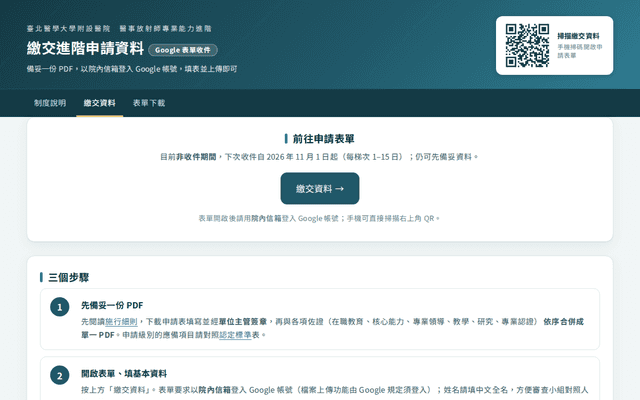Viewport: 640px width, 400px height.
Task: Click the 備妥一份 PDF subtitle line
Action: pyautogui.click(x=132, y=69)
